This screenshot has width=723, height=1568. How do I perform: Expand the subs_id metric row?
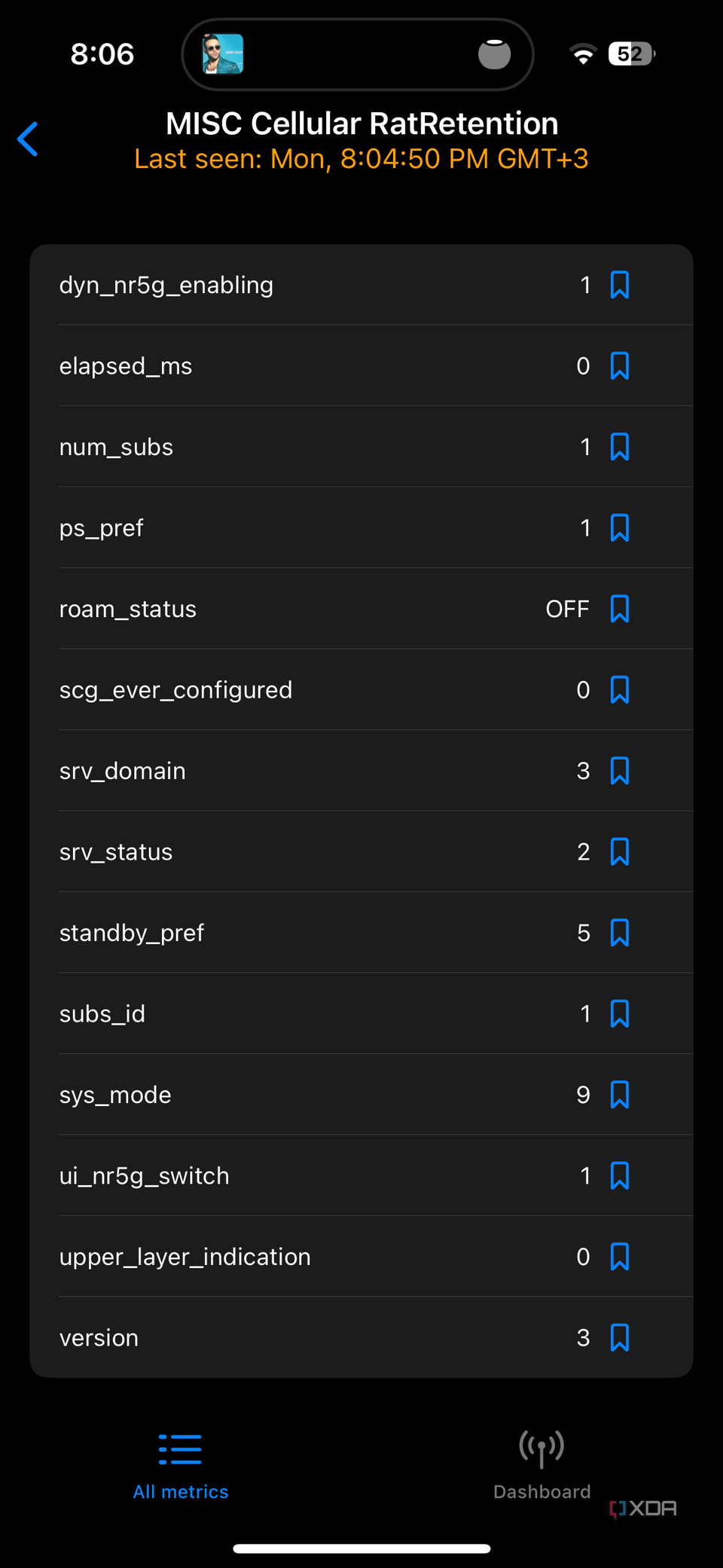(301, 1013)
